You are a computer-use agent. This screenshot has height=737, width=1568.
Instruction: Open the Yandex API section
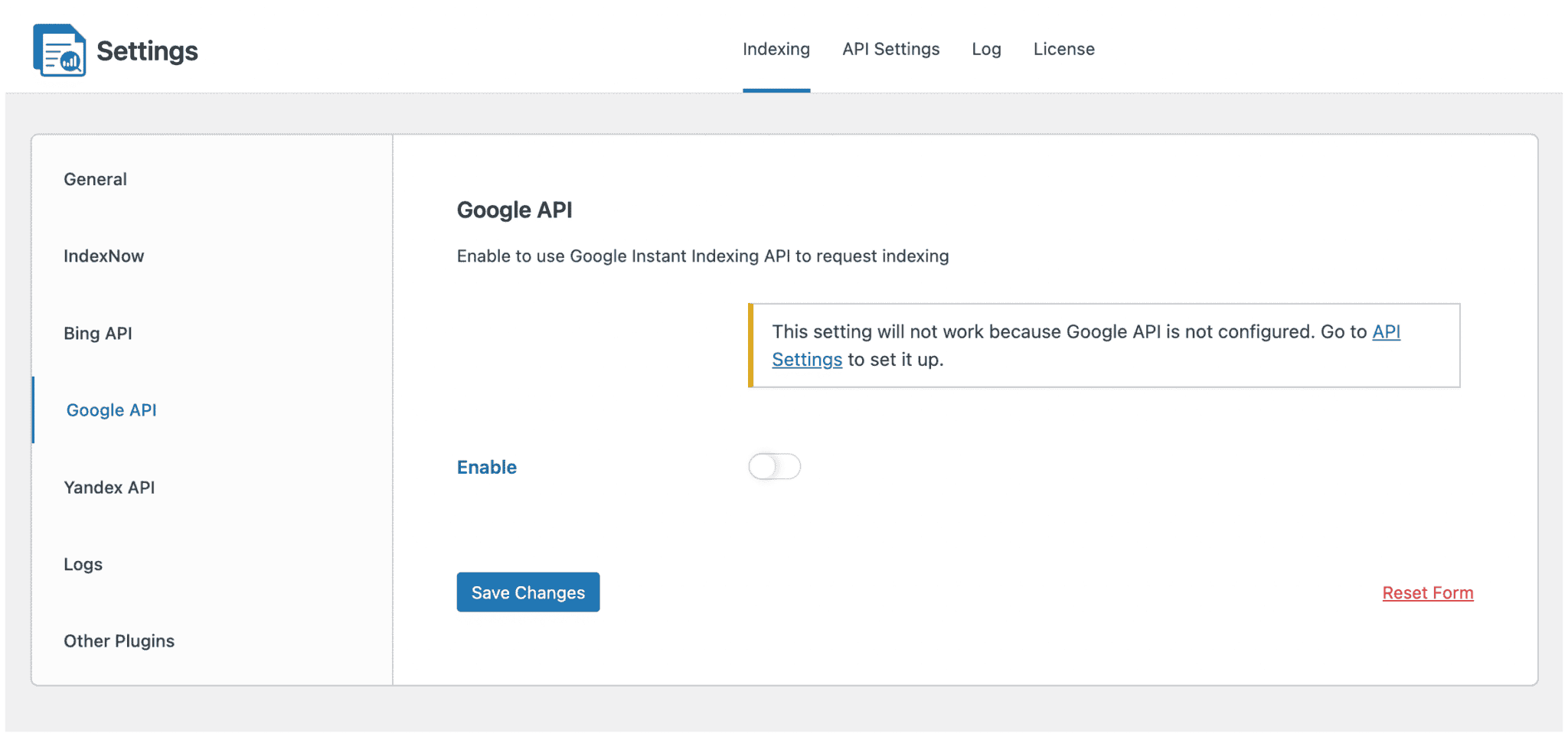[109, 488]
